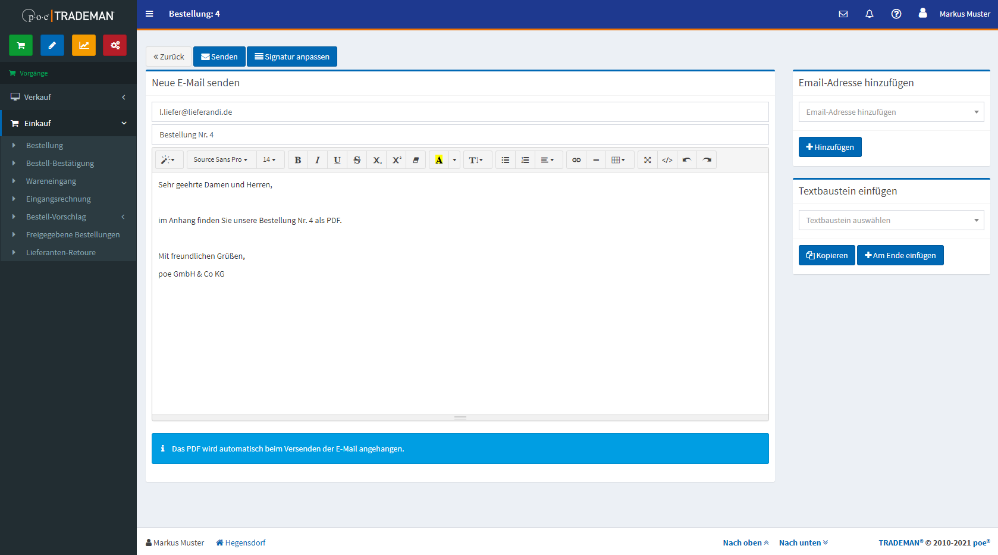
Task: Click the undo arrow in the editor
Action: click(687, 160)
